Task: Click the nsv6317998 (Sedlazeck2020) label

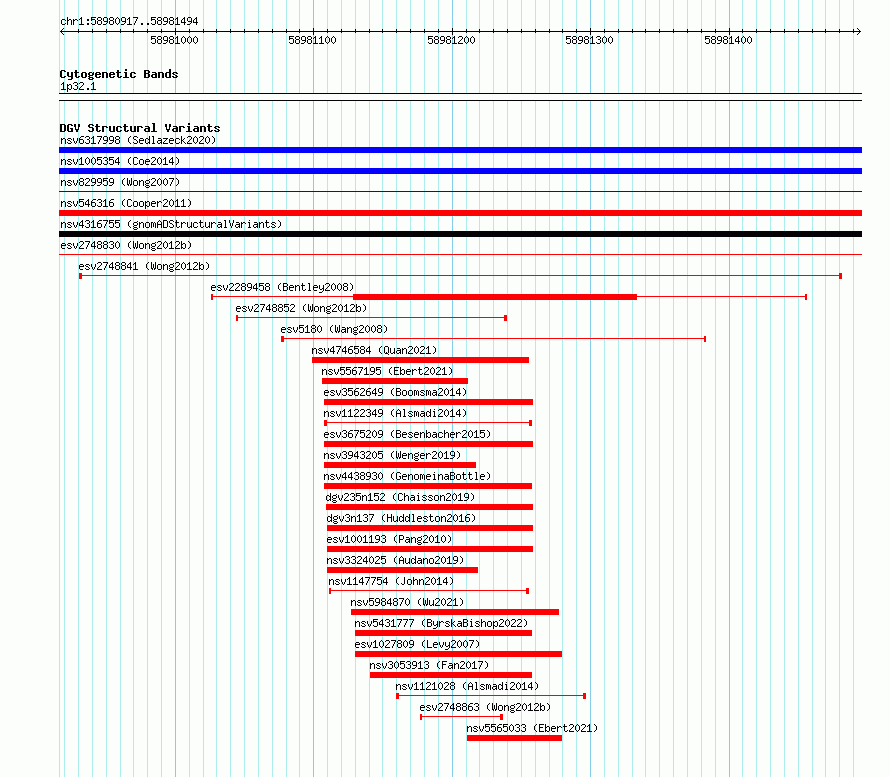Action: click(138, 140)
